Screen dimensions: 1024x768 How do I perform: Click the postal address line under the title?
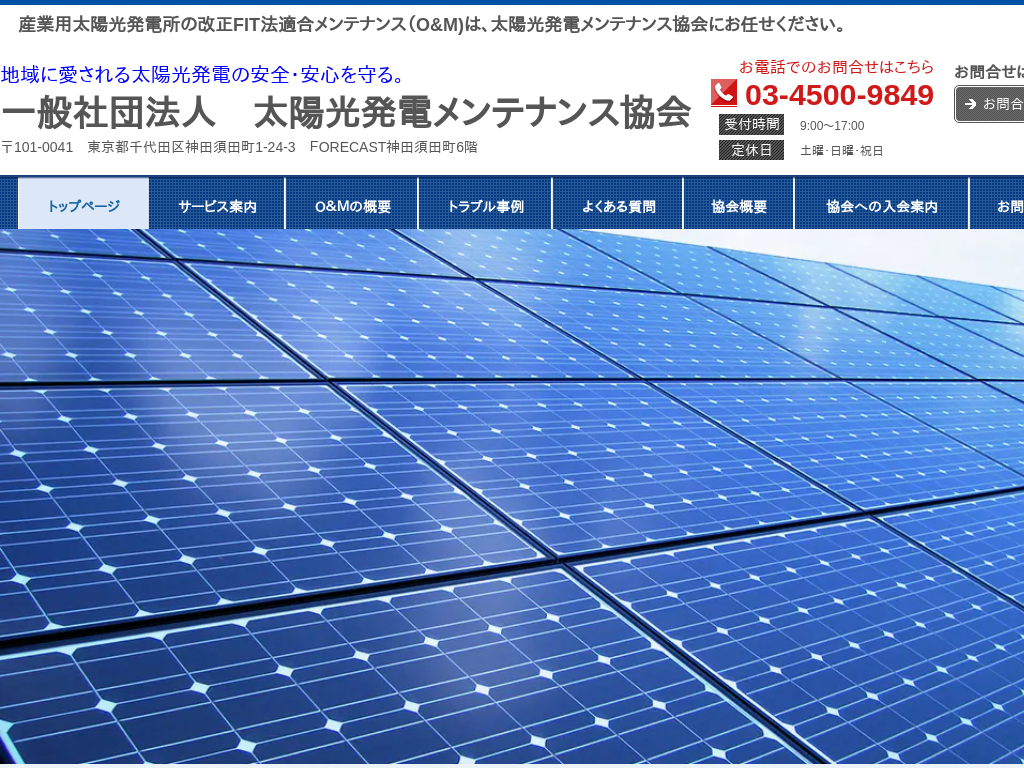(240, 147)
